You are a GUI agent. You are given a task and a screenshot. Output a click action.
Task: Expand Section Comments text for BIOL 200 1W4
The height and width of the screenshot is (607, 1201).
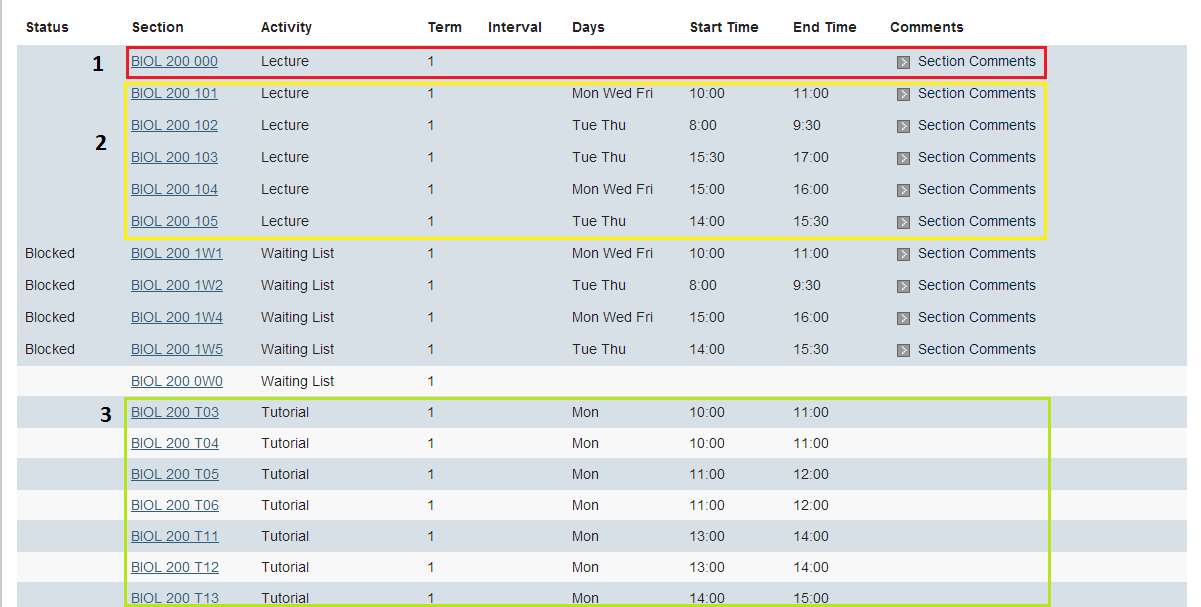click(x=976, y=317)
